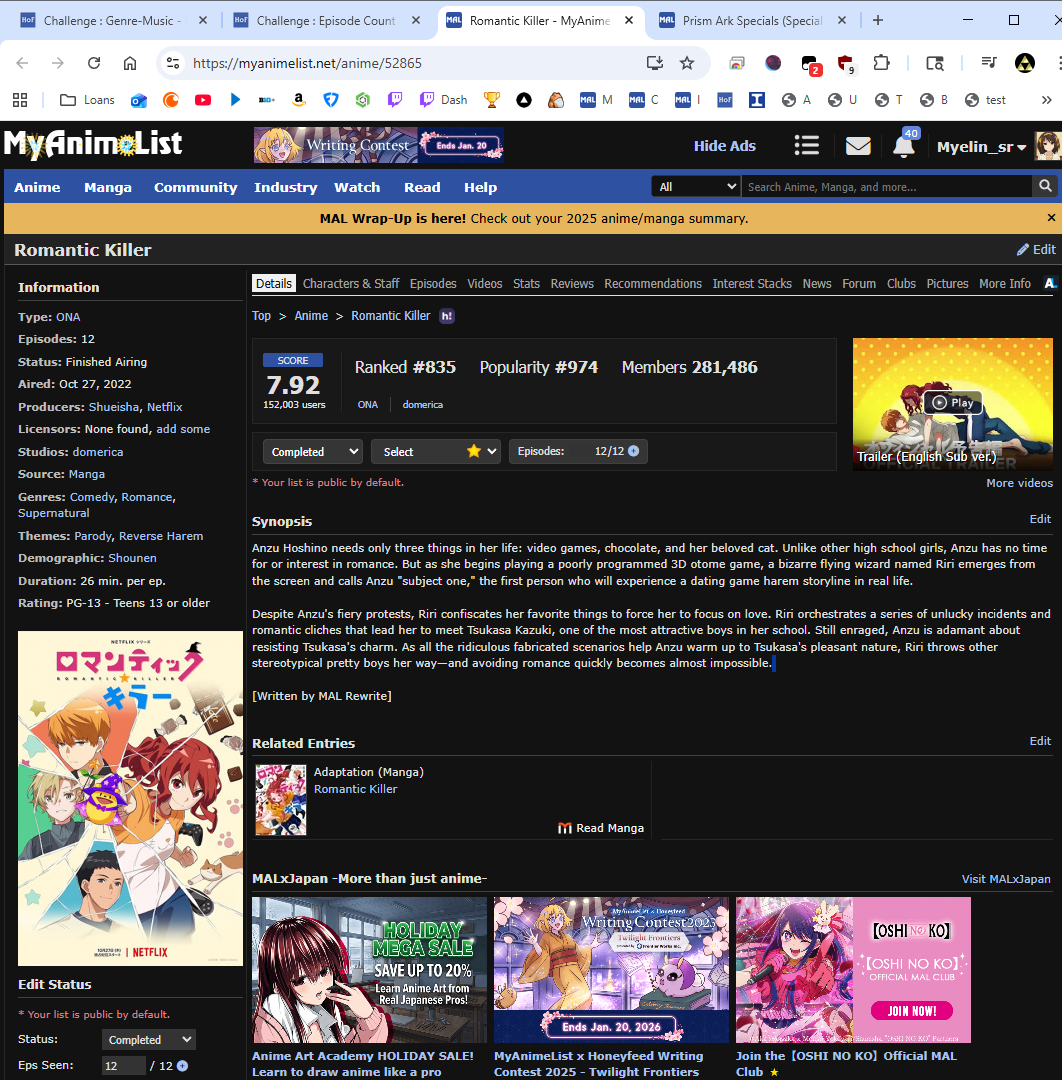Click the install app icon in address bar
This screenshot has height=1080, width=1062.
654,63
